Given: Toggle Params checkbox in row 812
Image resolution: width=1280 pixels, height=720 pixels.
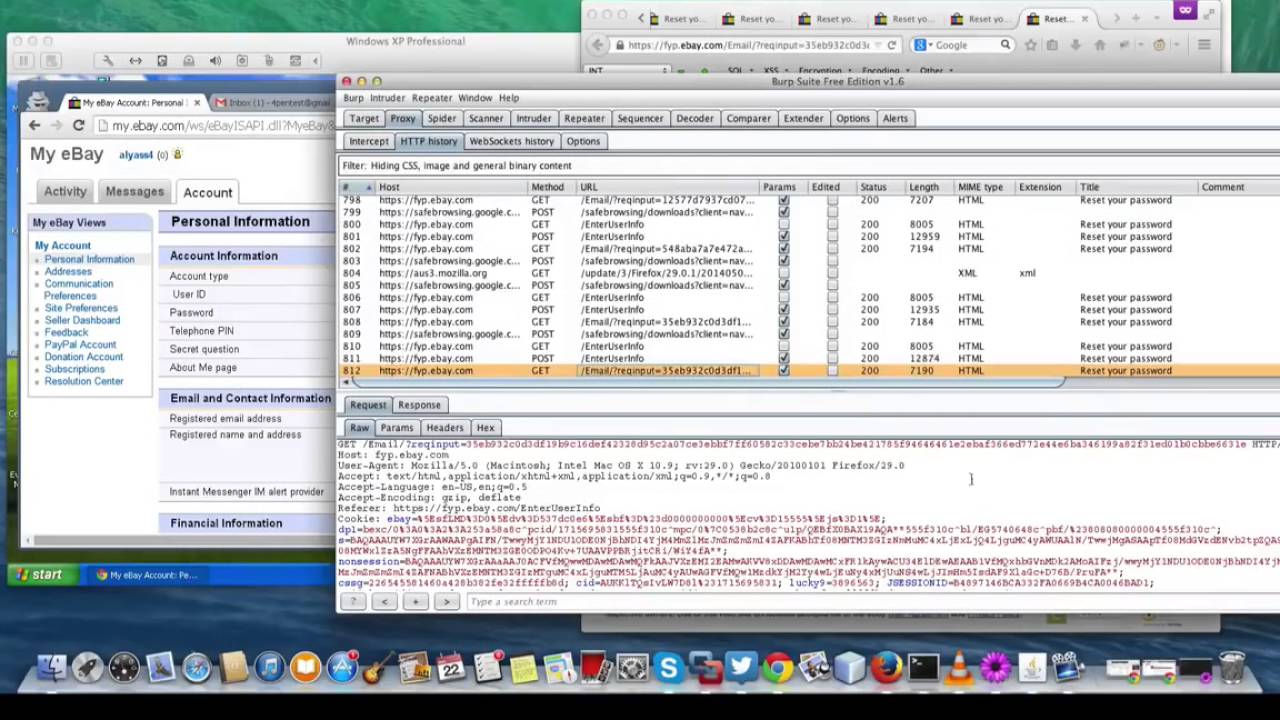Looking at the screenshot, I should tap(783, 371).
